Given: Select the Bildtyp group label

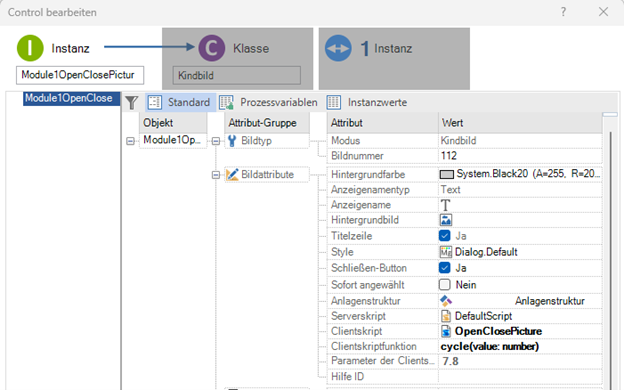Looking at the screenshot, I should (256, 140).
